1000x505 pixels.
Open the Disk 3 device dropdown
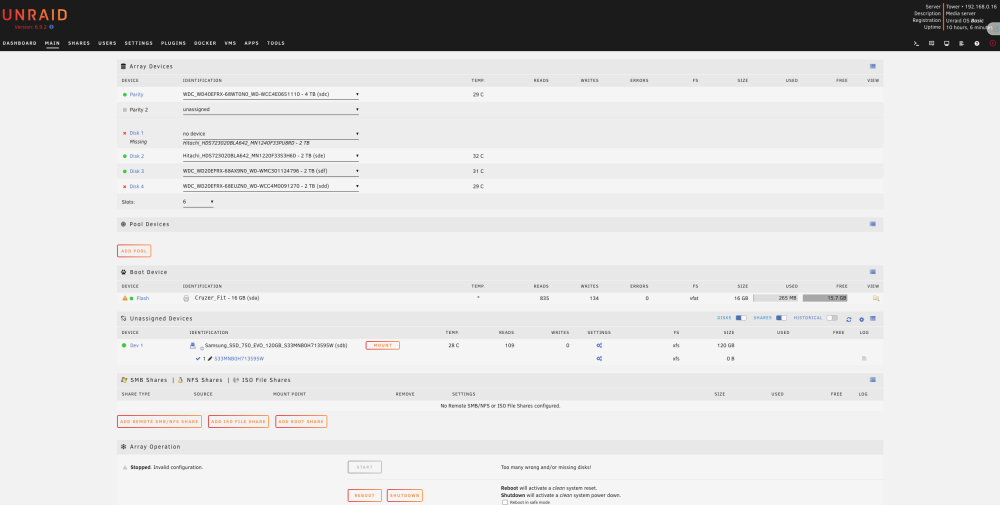(x=271, y=172)
